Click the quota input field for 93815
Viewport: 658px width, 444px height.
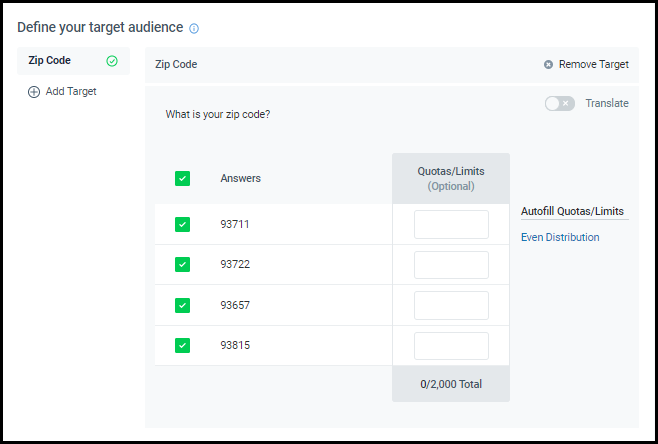click(451, 346)
